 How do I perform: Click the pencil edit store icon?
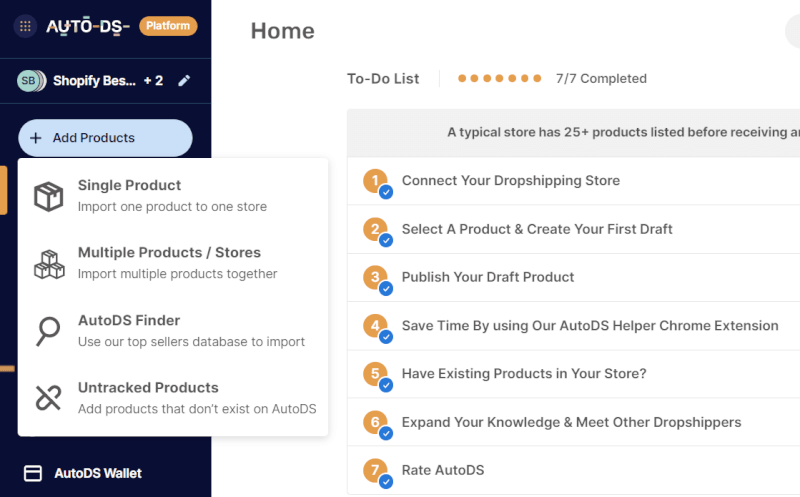pos(184,81)
